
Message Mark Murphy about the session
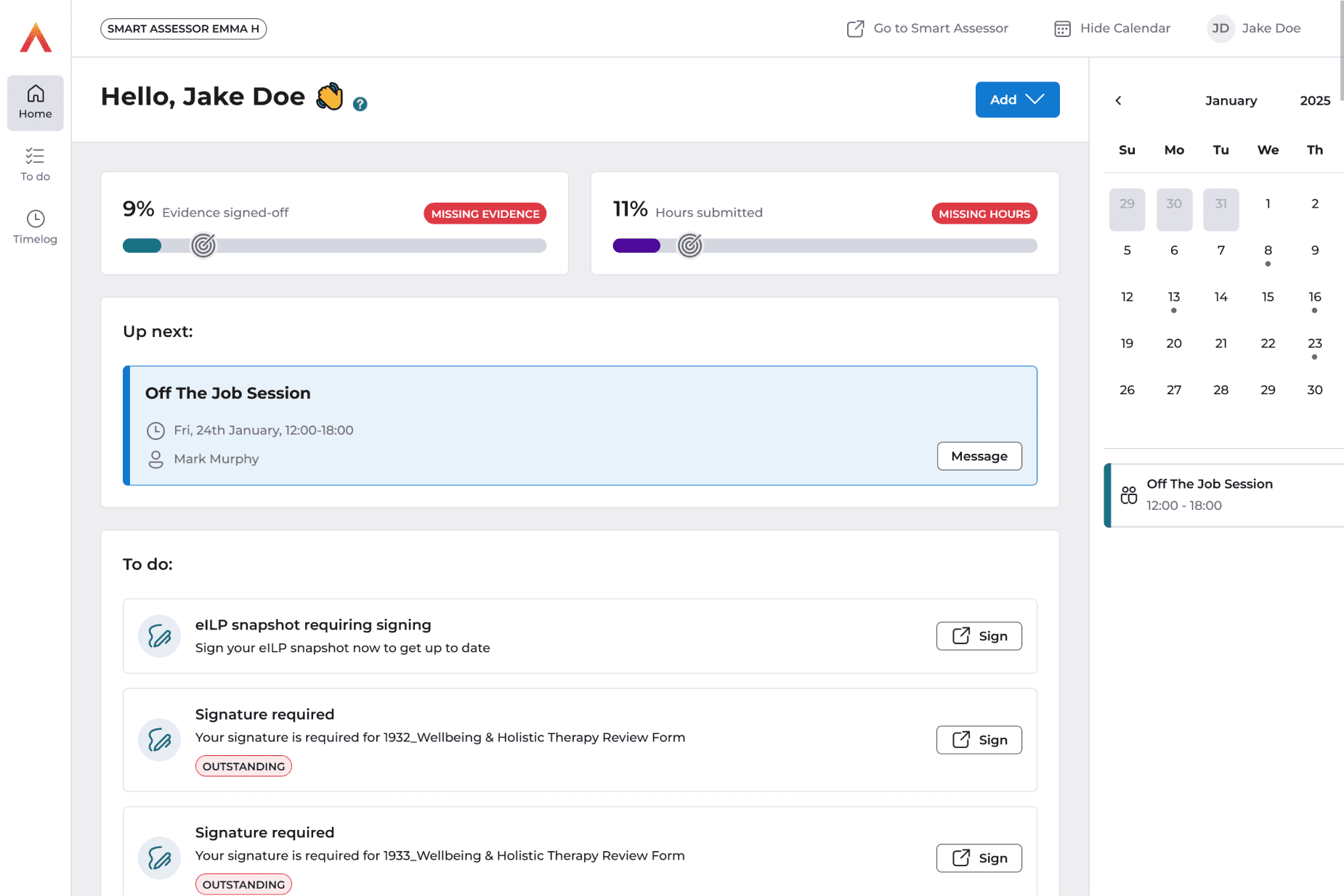point(979,456)
